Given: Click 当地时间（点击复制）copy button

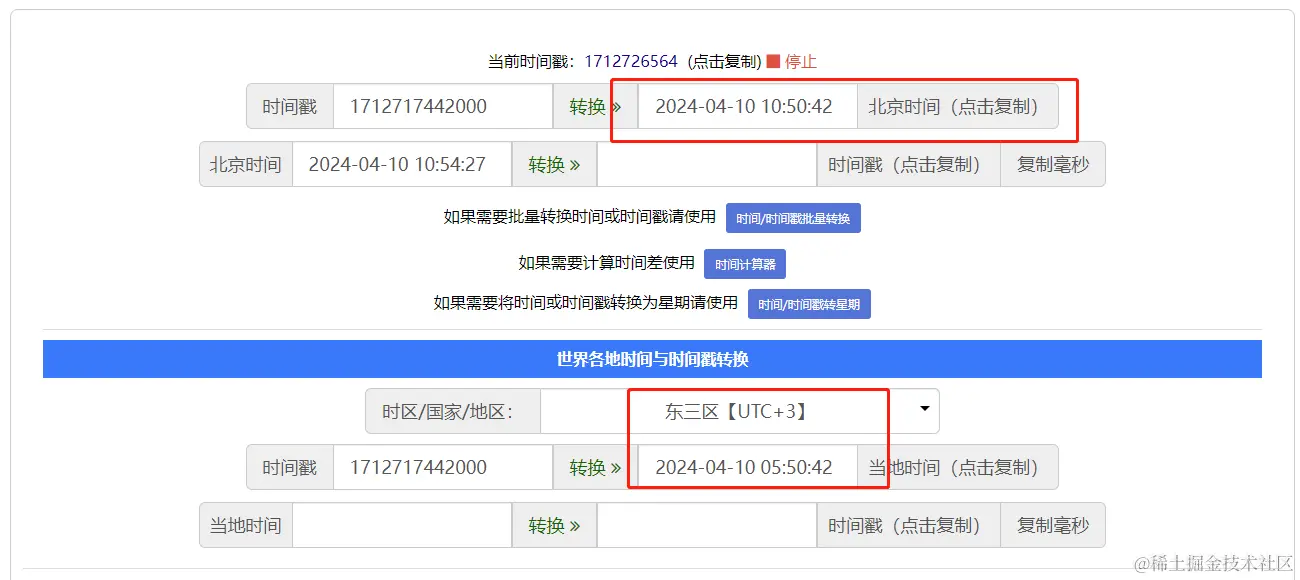Looking at the screenshot, I should [x=957, y=467].
